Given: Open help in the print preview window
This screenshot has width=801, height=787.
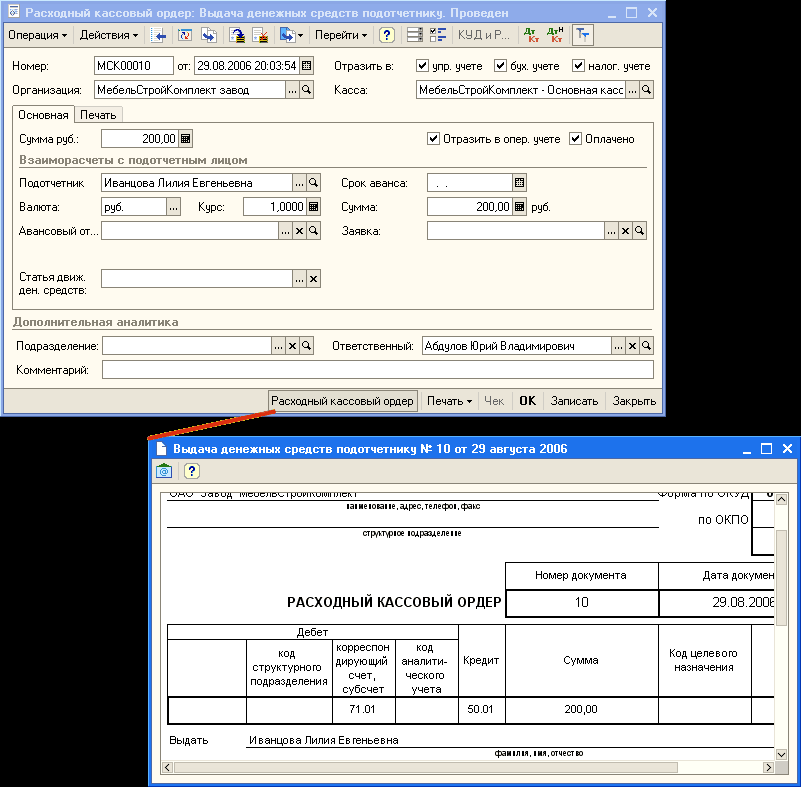Looking at the screenshot, I should (x=192, y=471).
